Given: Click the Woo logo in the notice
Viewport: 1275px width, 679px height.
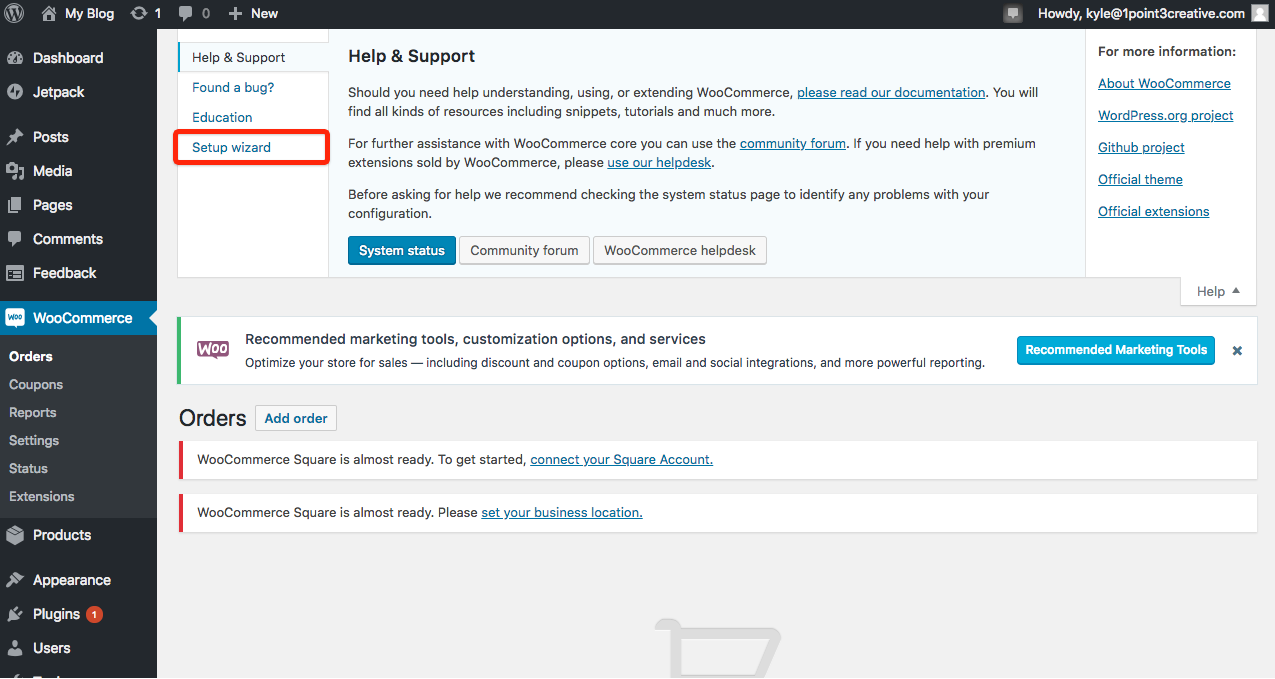Looking at the screenshot, I should point(213,350).
